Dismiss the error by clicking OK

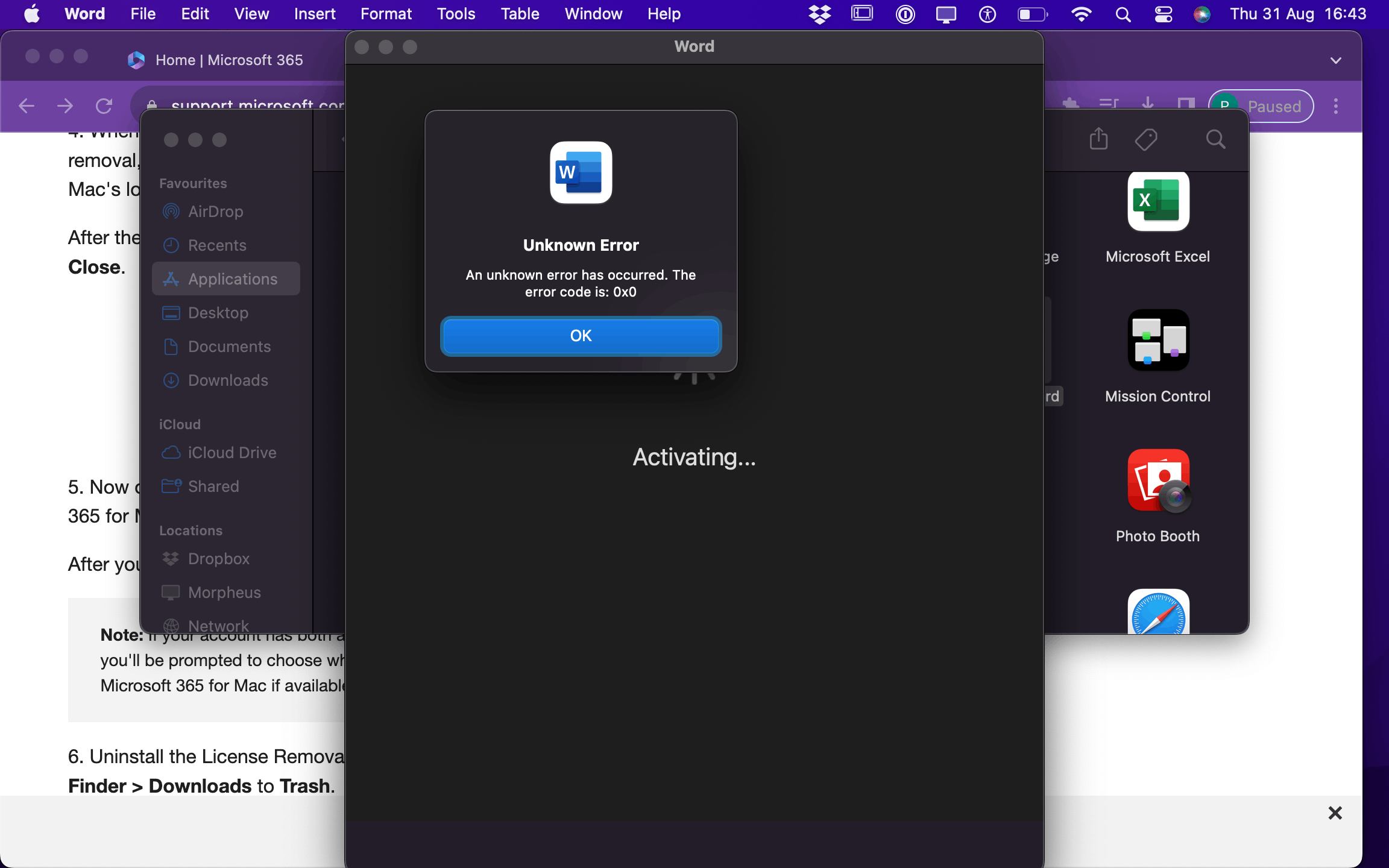pos(581,336)
